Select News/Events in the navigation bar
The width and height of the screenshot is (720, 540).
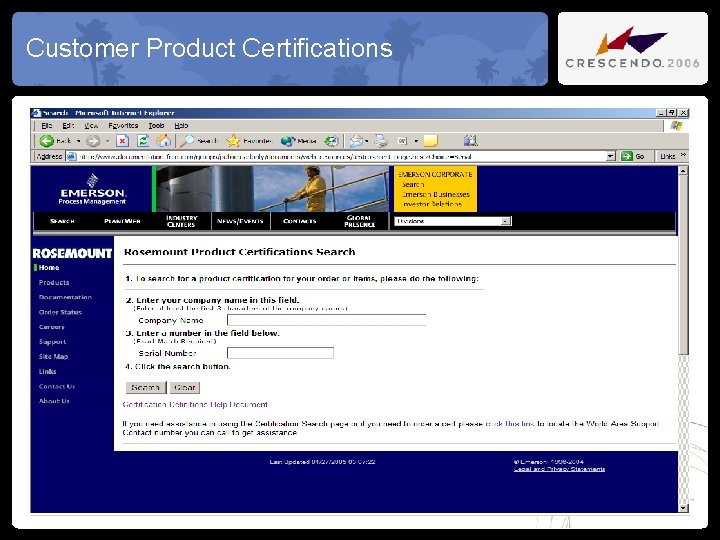click(240, 221)
